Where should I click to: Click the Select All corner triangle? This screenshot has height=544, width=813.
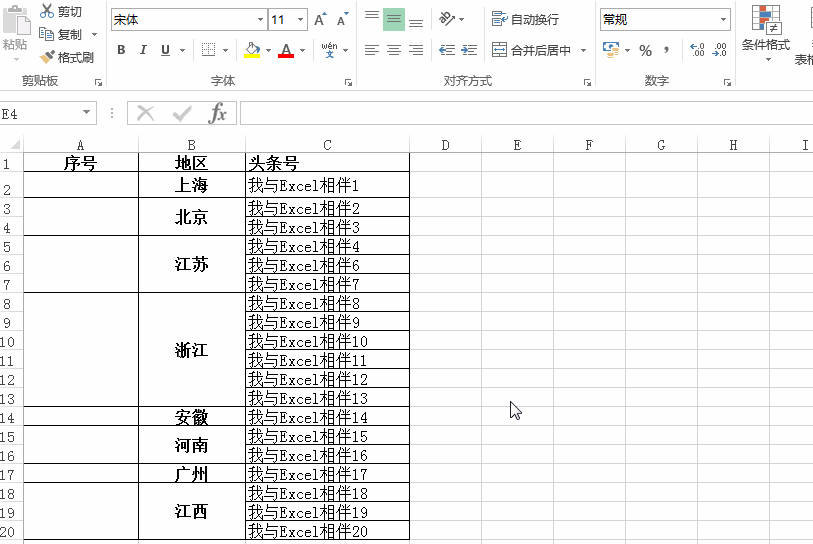point(15,144)
